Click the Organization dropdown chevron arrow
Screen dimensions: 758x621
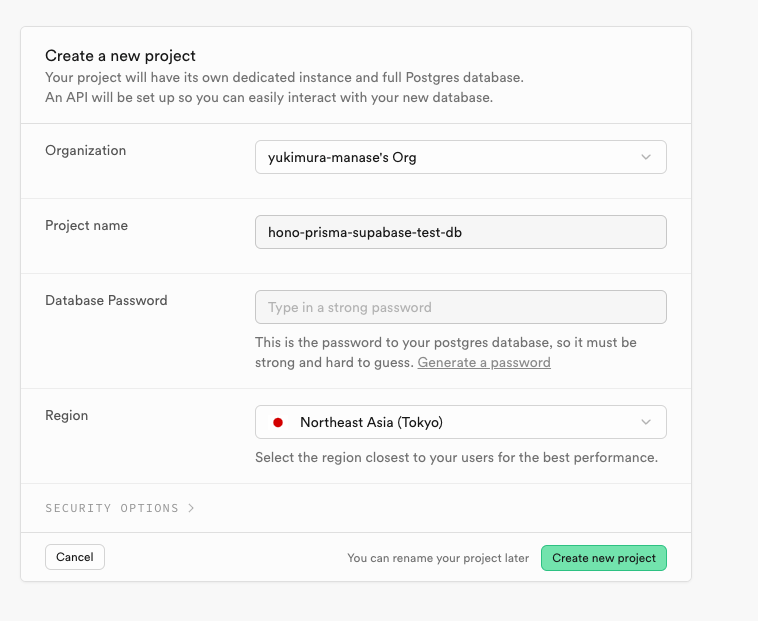tap(646, 157)
